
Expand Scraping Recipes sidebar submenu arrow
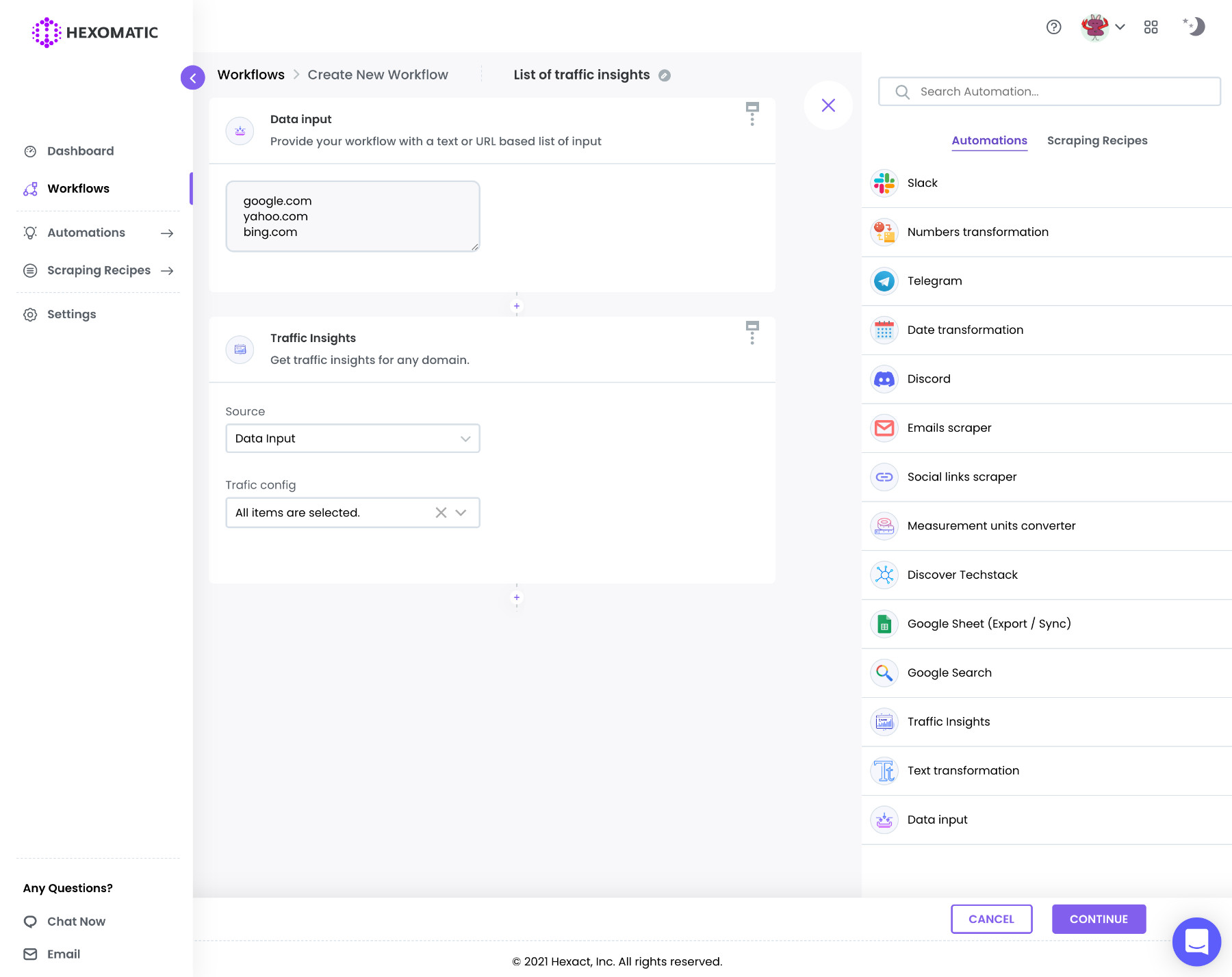167,271
